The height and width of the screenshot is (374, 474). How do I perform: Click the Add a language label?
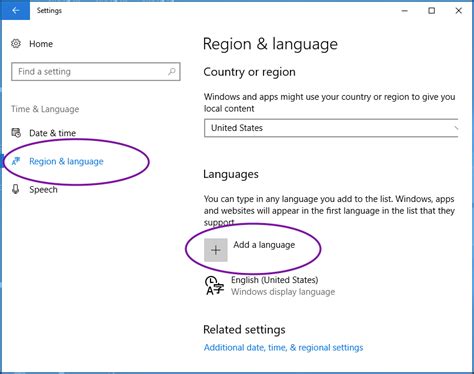264,245
